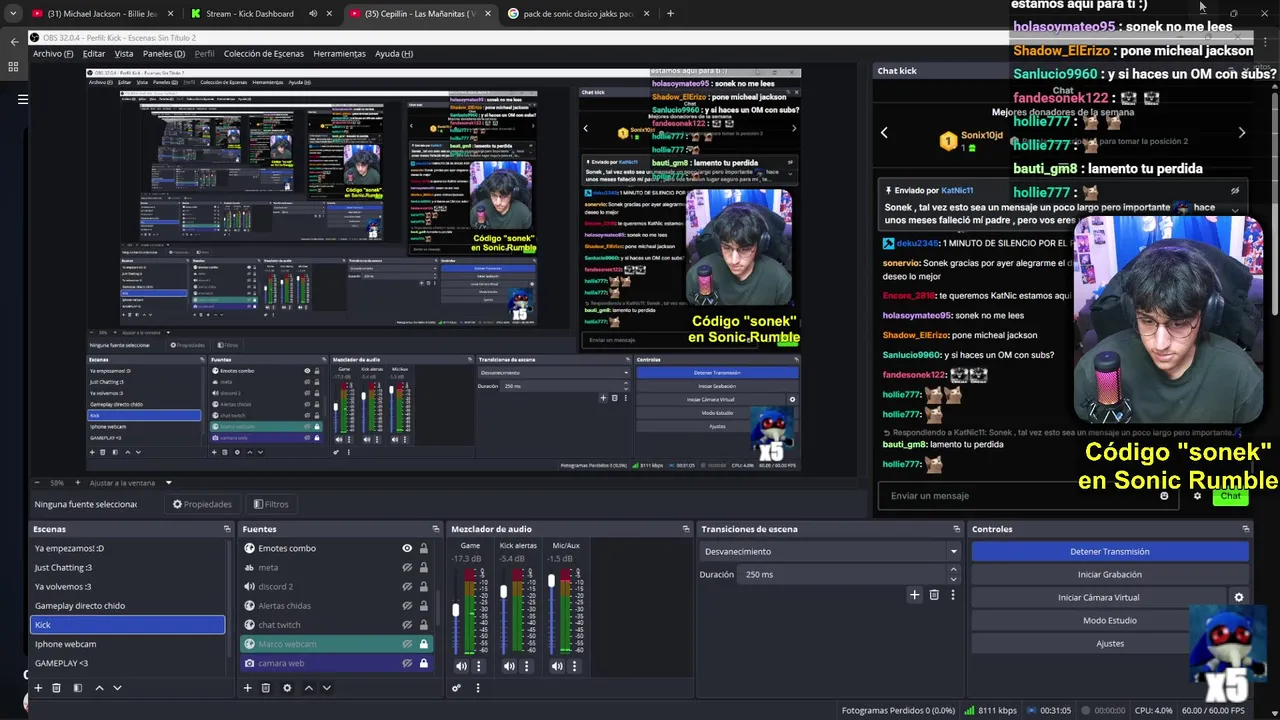Open Editar menu

(94, 53)
